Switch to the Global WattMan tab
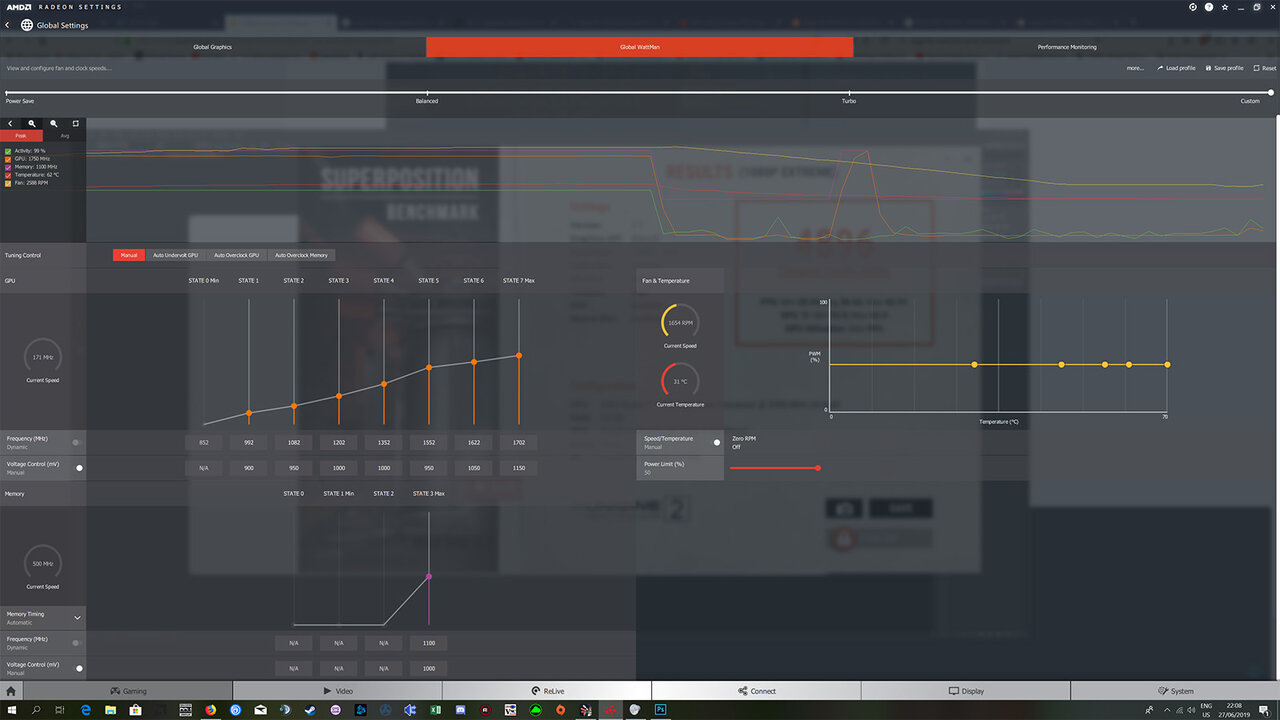 click(x=640, y=47)
